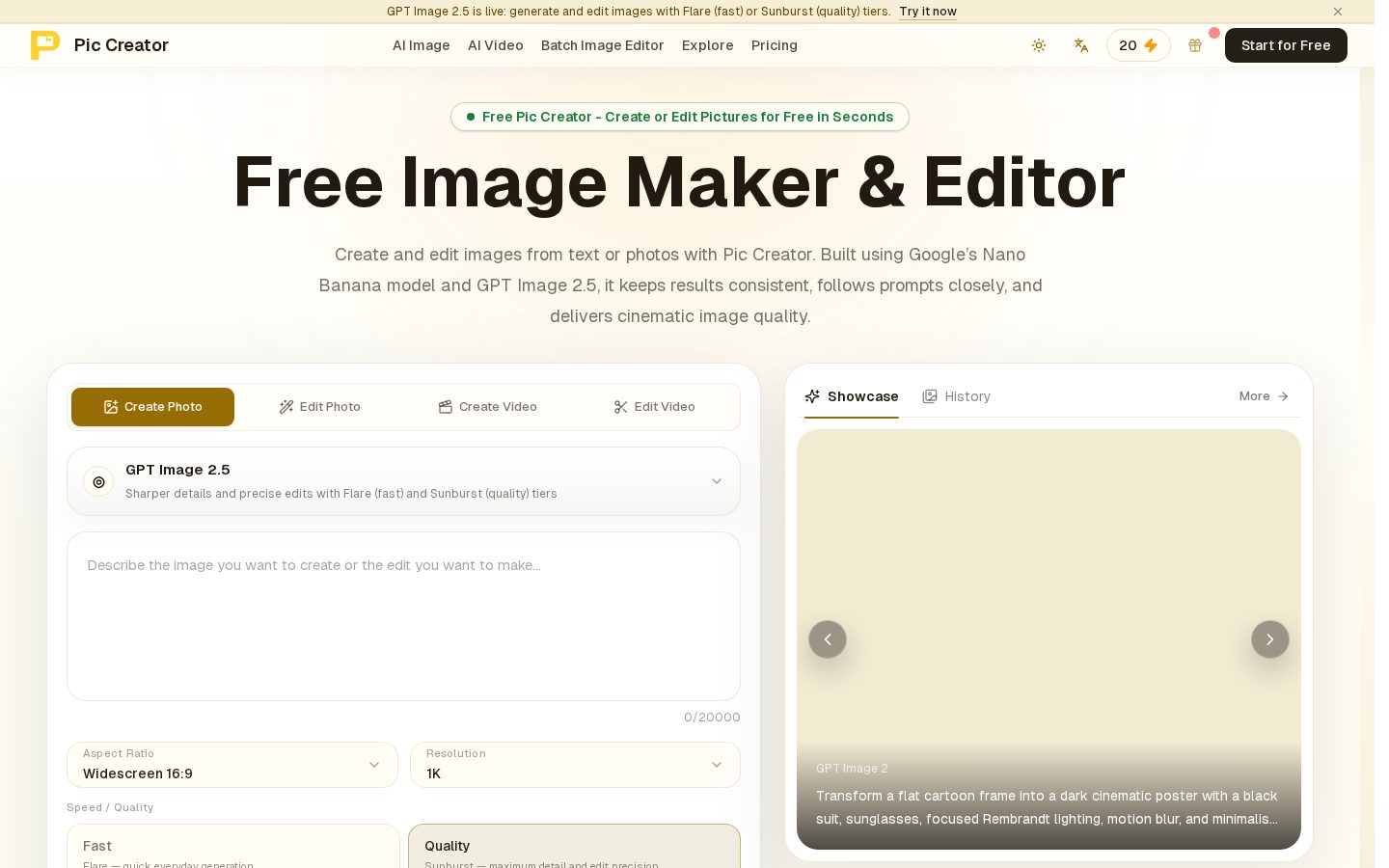
Task: Switch to the Create Video tab
Action: pyautogui.click(x=487, y=407)
